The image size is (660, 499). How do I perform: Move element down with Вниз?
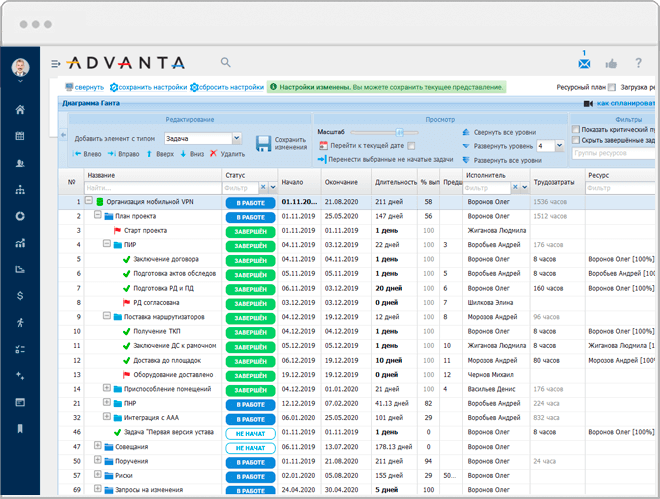(x=192, y=154)
